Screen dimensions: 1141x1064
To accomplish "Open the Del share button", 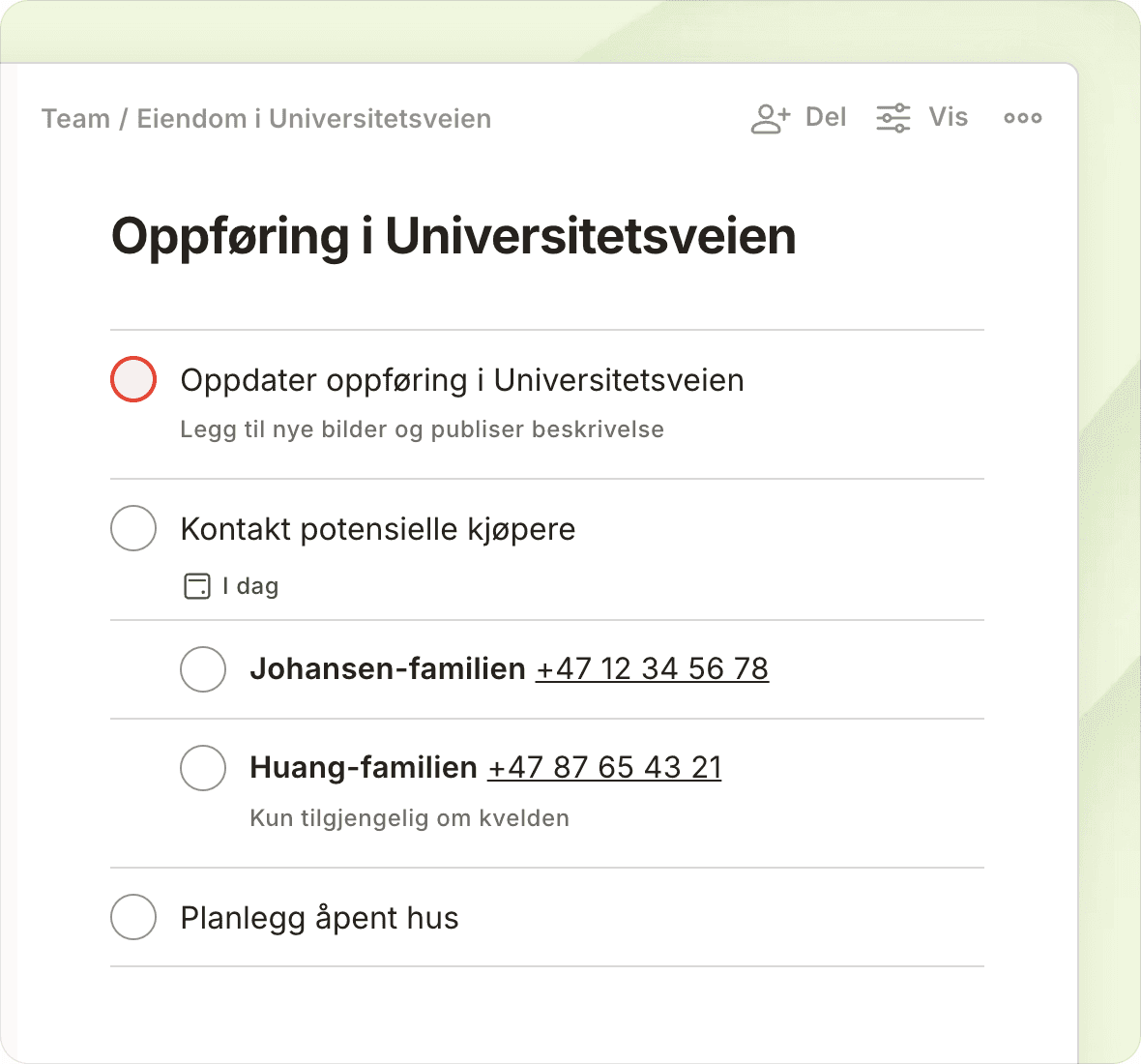I will (x=825, y=118).
